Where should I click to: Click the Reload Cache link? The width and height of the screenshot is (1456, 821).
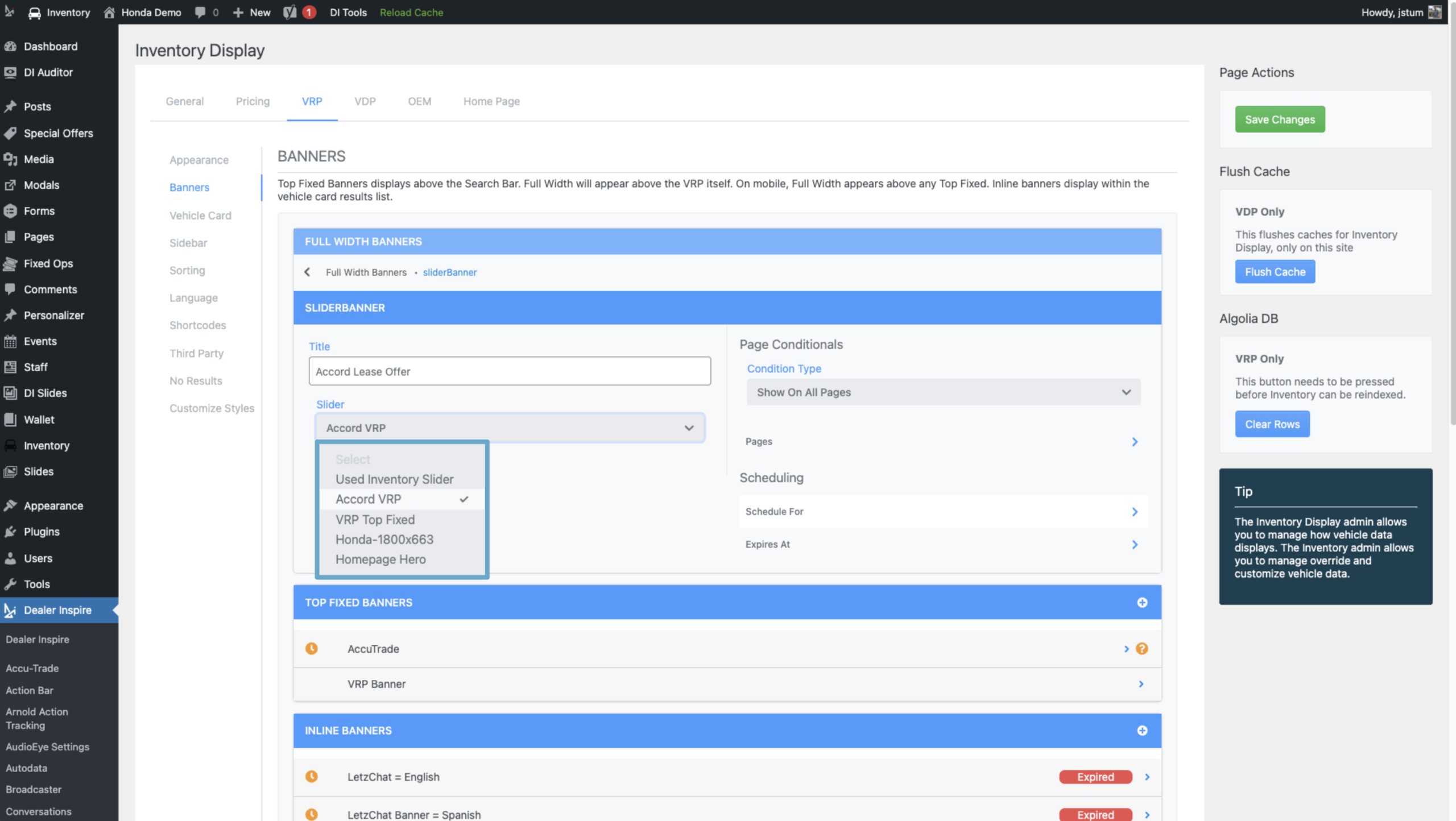pyautogui.click(x=411, y=12)
